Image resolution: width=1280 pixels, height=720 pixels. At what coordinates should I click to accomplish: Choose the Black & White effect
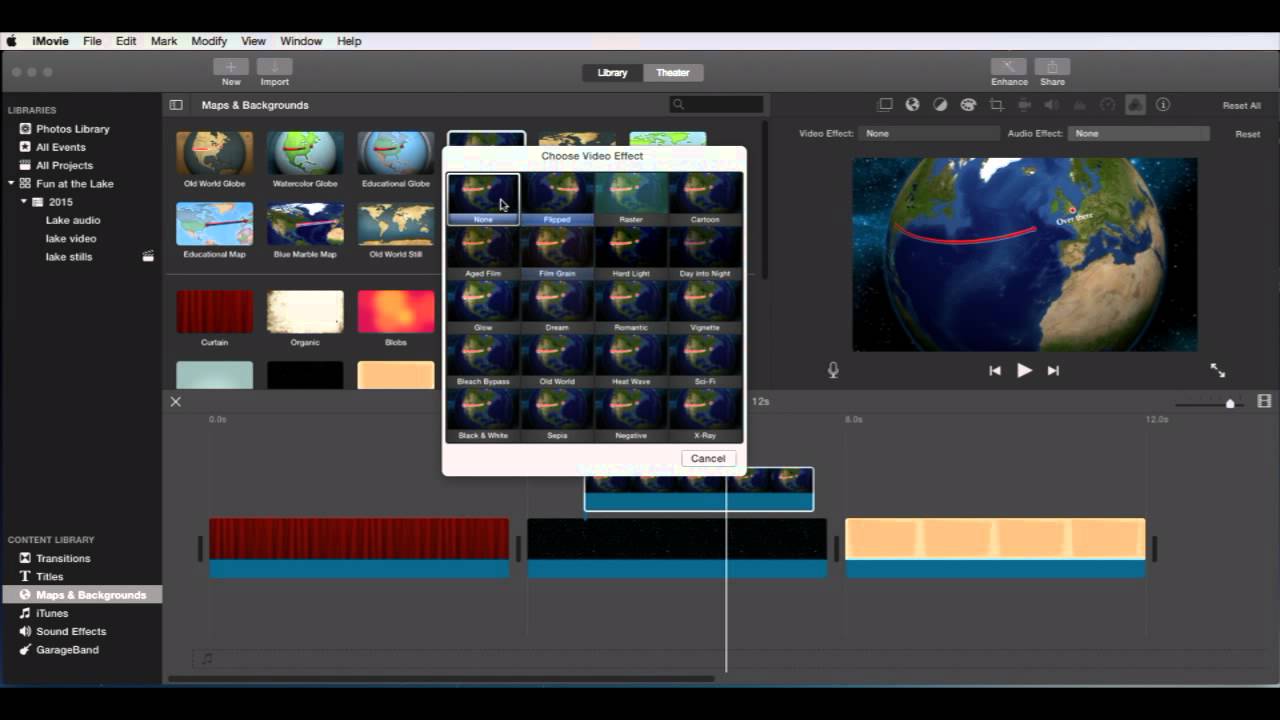(483, 414)
